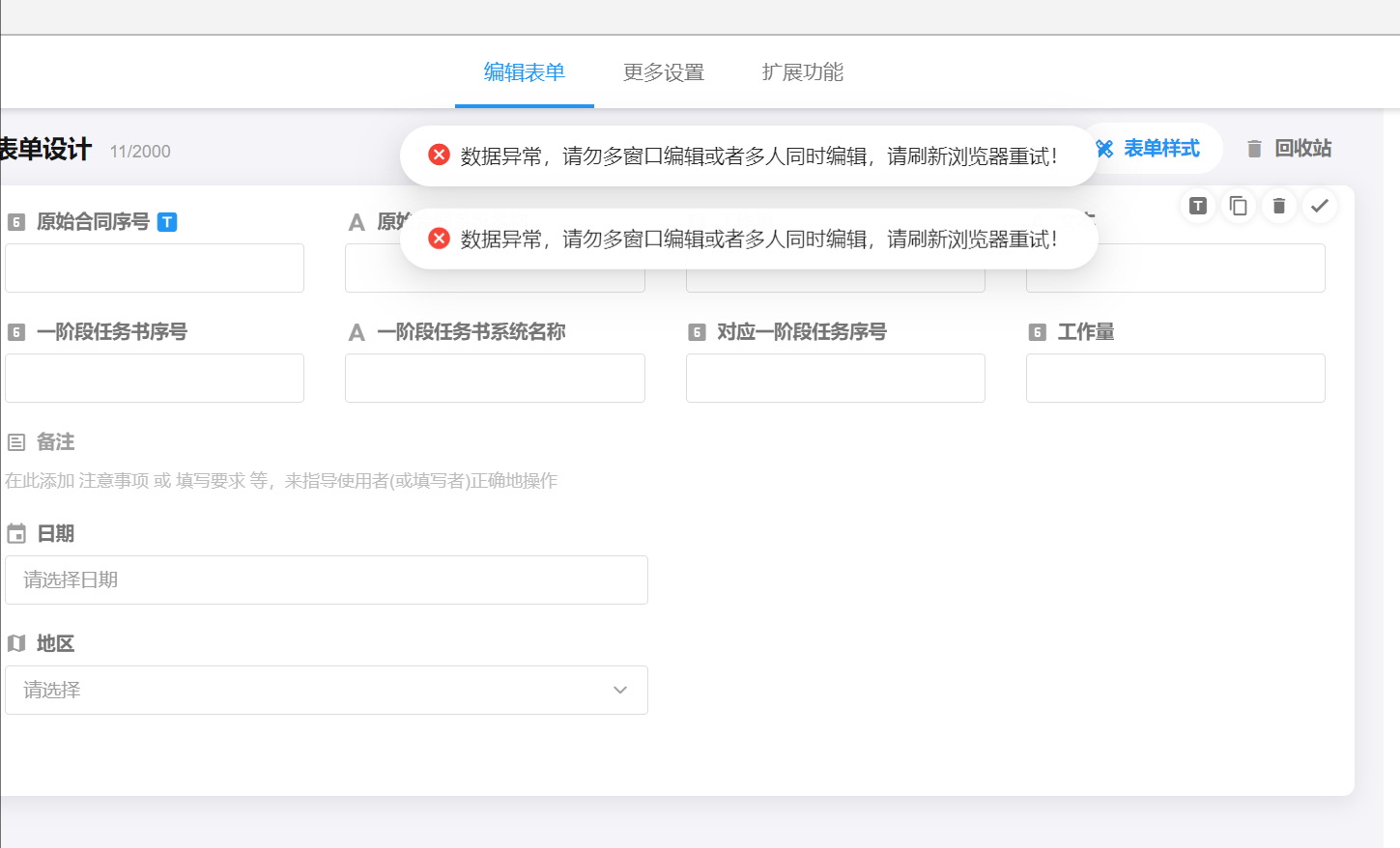Confirm with the checkmark icon

(x=1319, y=206)
